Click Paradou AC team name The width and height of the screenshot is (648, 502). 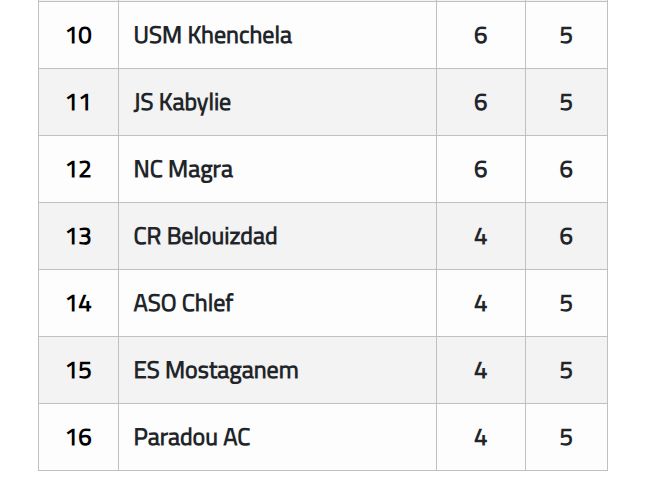[x=192, y=437]
